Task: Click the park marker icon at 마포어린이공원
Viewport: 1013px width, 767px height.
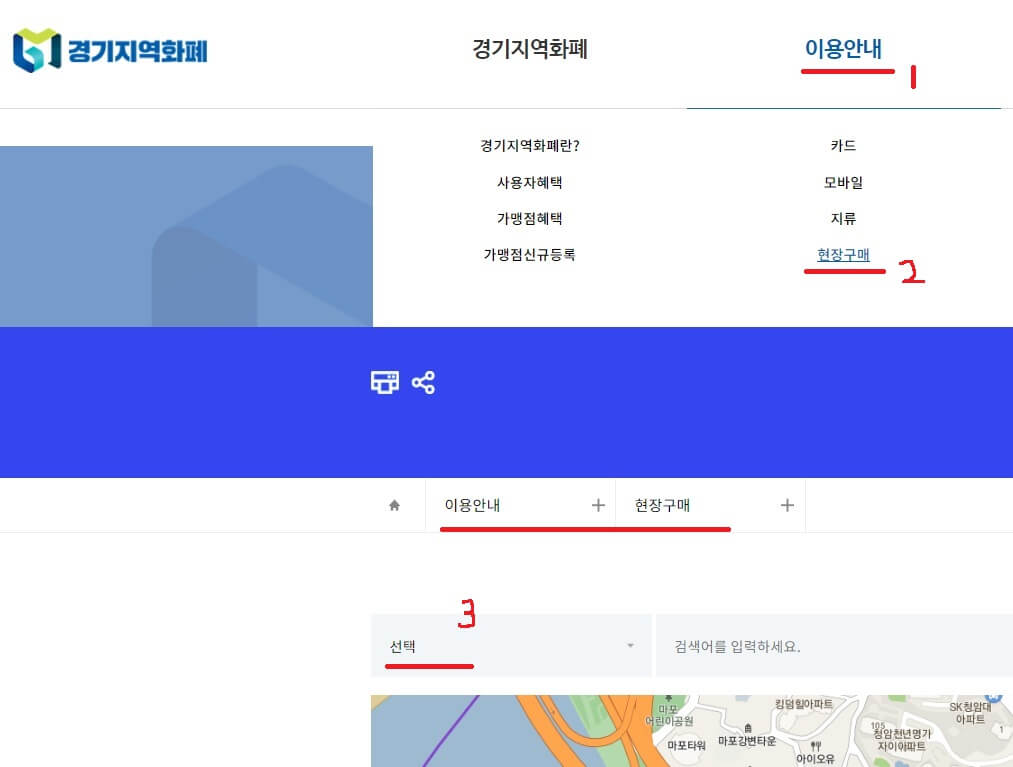Action: pyautogui.click(x=670, y=696)
